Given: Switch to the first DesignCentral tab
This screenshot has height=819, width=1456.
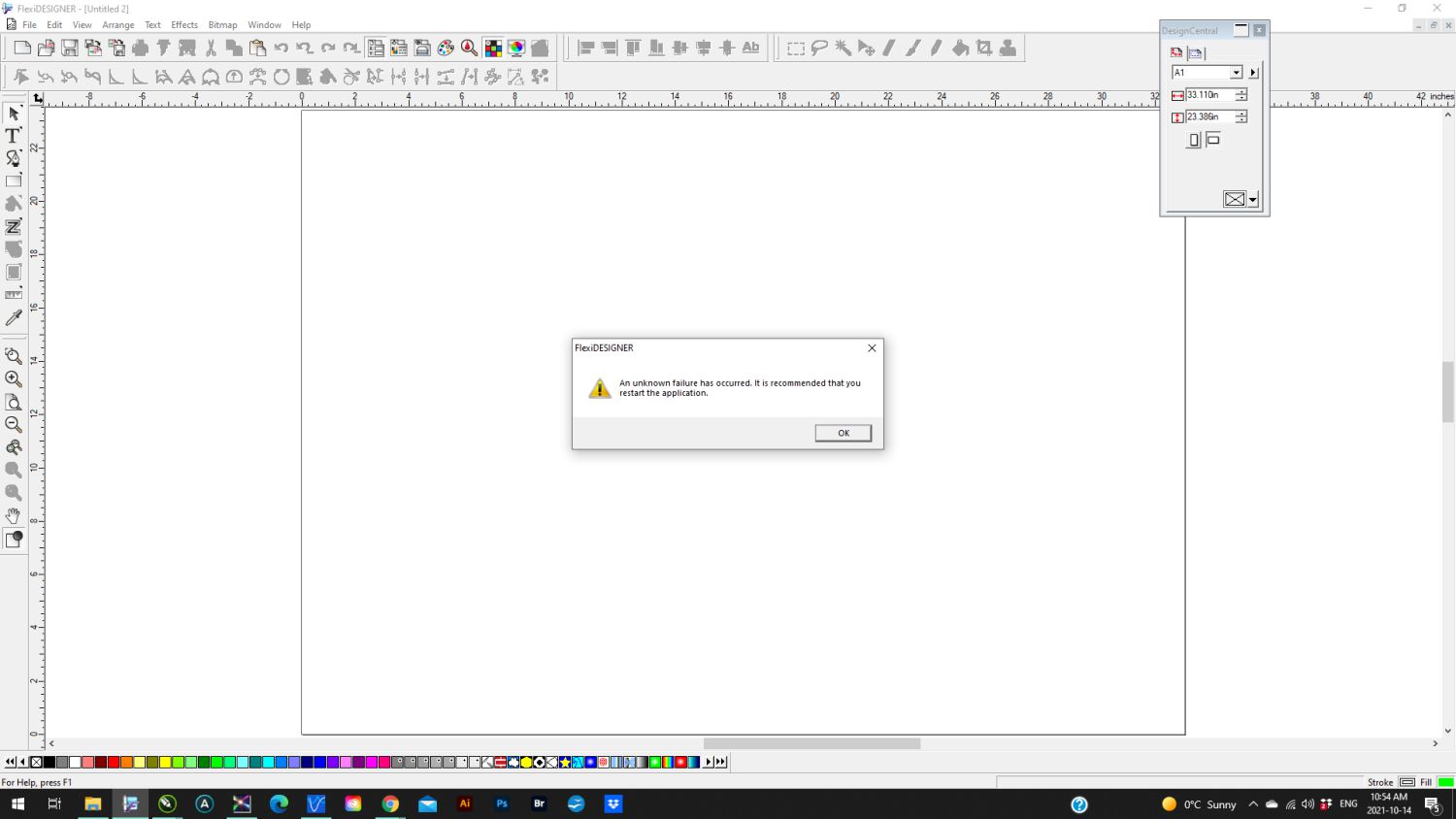Looking at the screenshot, I should [1176, 52].
